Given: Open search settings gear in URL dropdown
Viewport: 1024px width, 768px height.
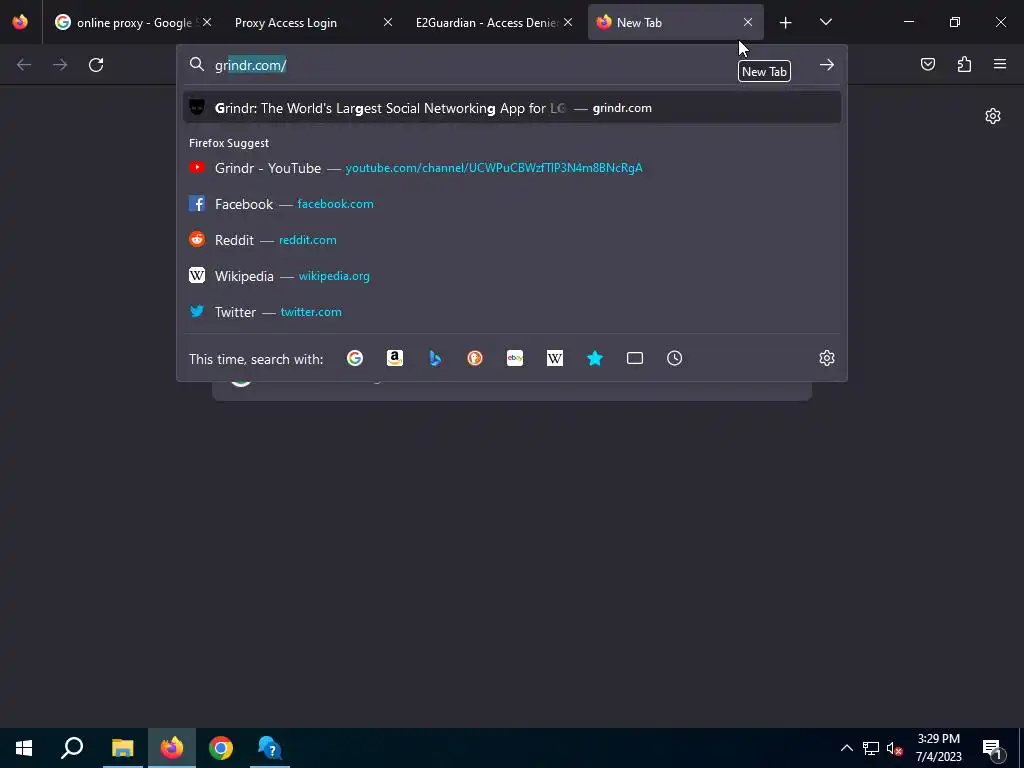Looking at the screenshot, I should (827, 358).
